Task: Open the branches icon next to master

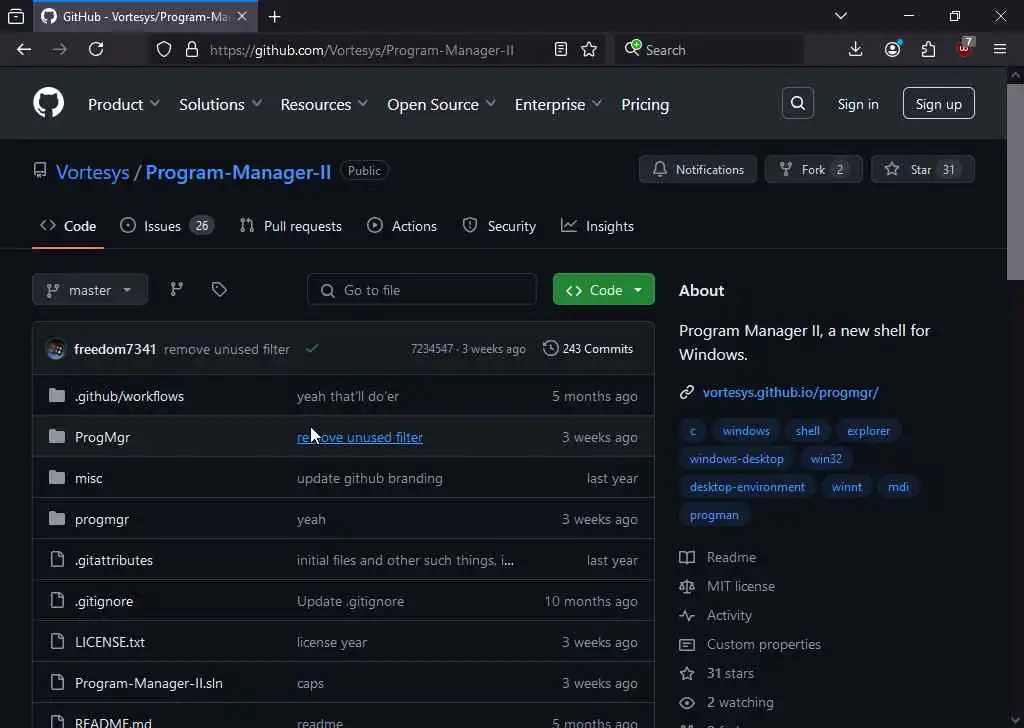Action: [176, 289]
